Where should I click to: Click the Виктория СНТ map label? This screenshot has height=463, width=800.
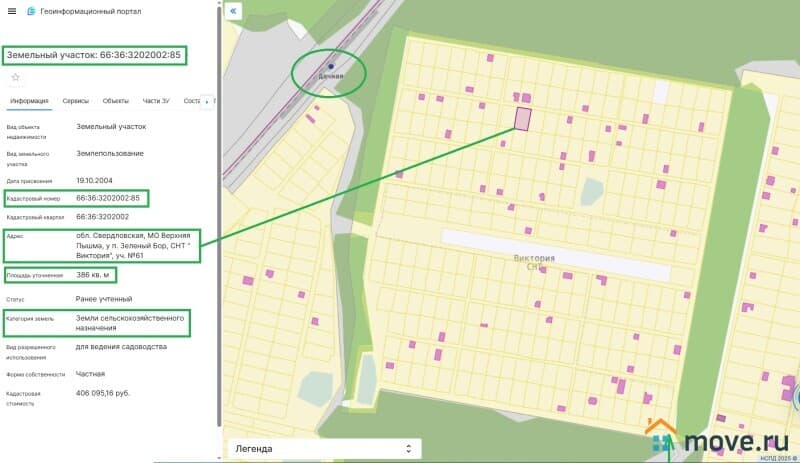(x=533, y=261)
